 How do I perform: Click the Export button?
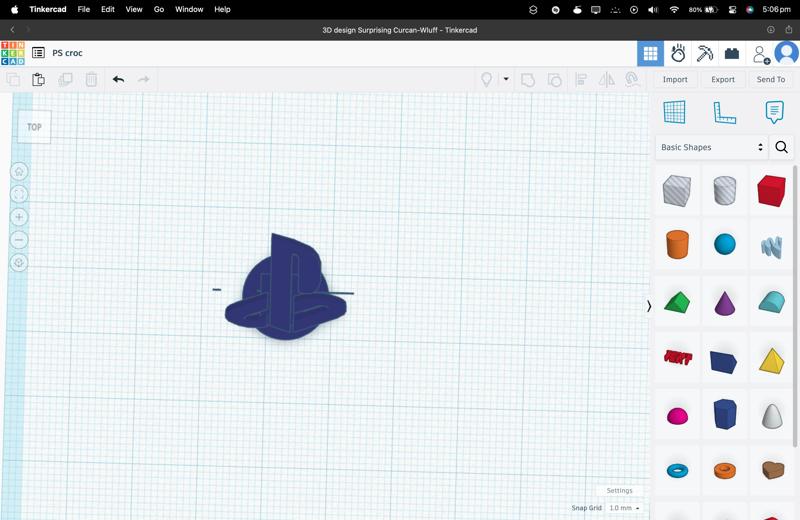pos(723,80)
